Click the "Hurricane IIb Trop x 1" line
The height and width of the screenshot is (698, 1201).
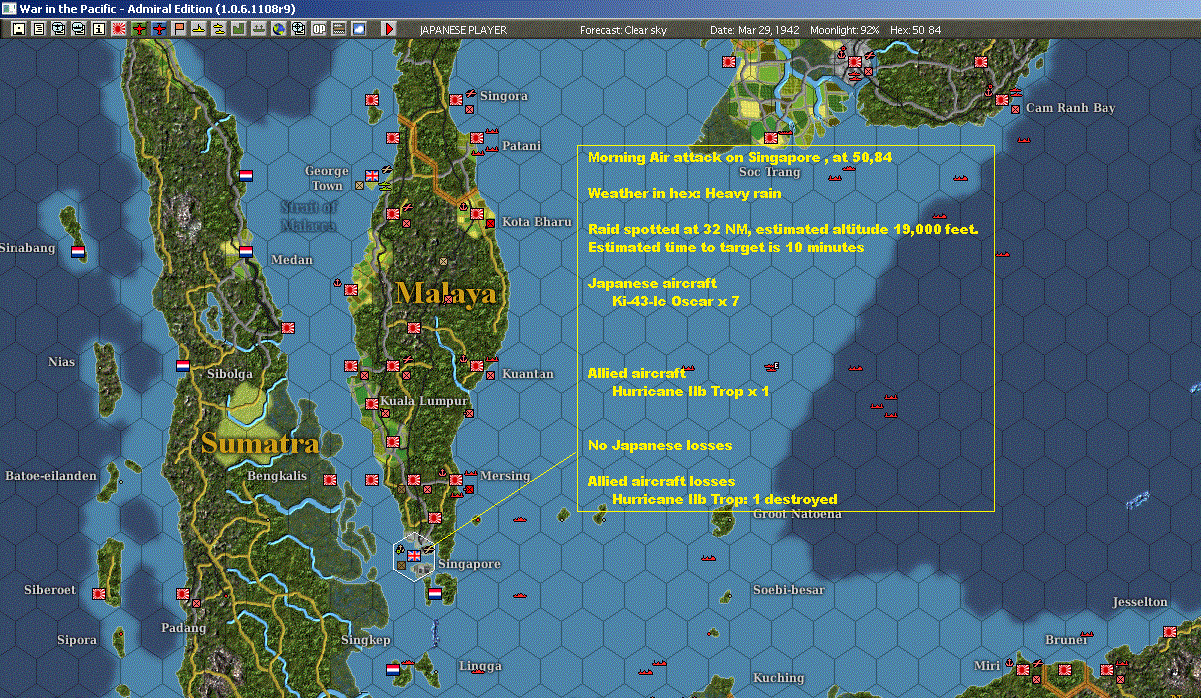pos(690,391)
